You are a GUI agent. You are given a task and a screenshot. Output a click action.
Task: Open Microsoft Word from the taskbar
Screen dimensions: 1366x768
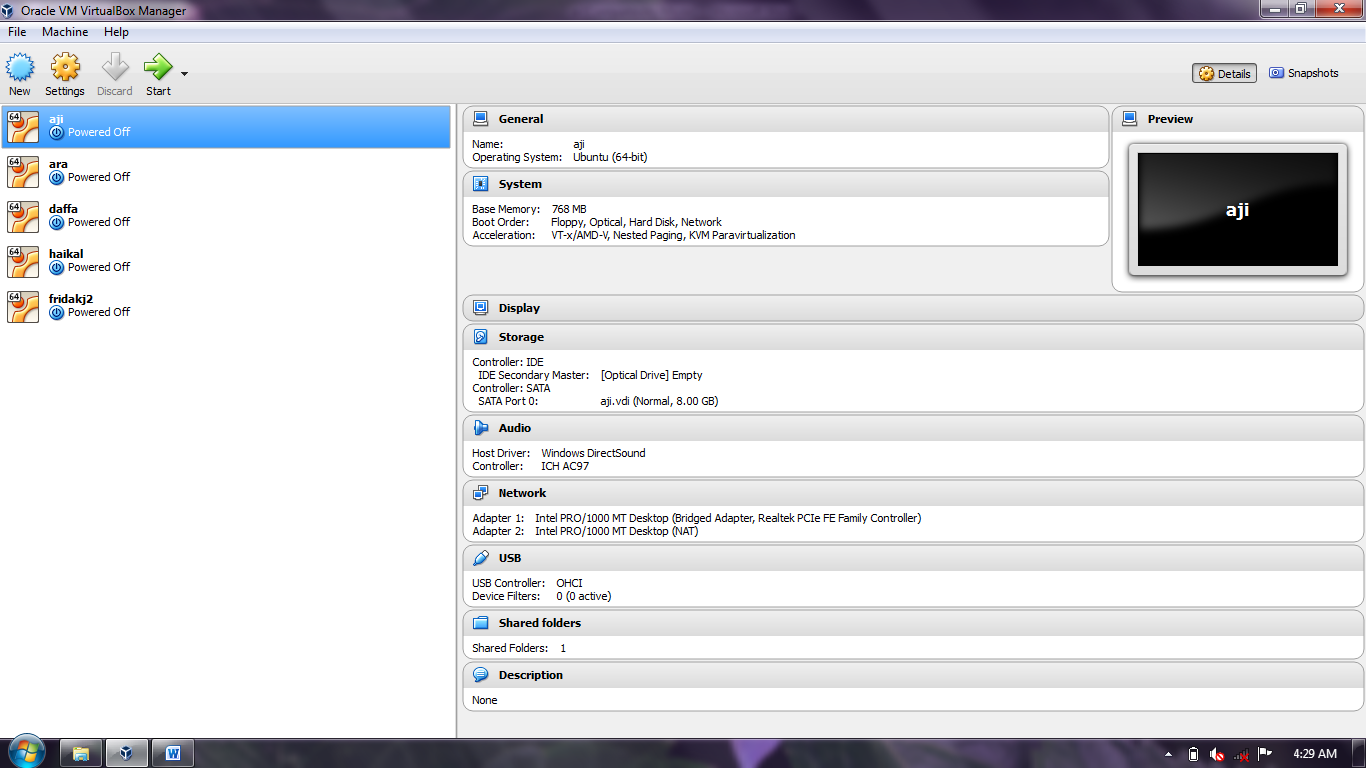pos(173,753)
